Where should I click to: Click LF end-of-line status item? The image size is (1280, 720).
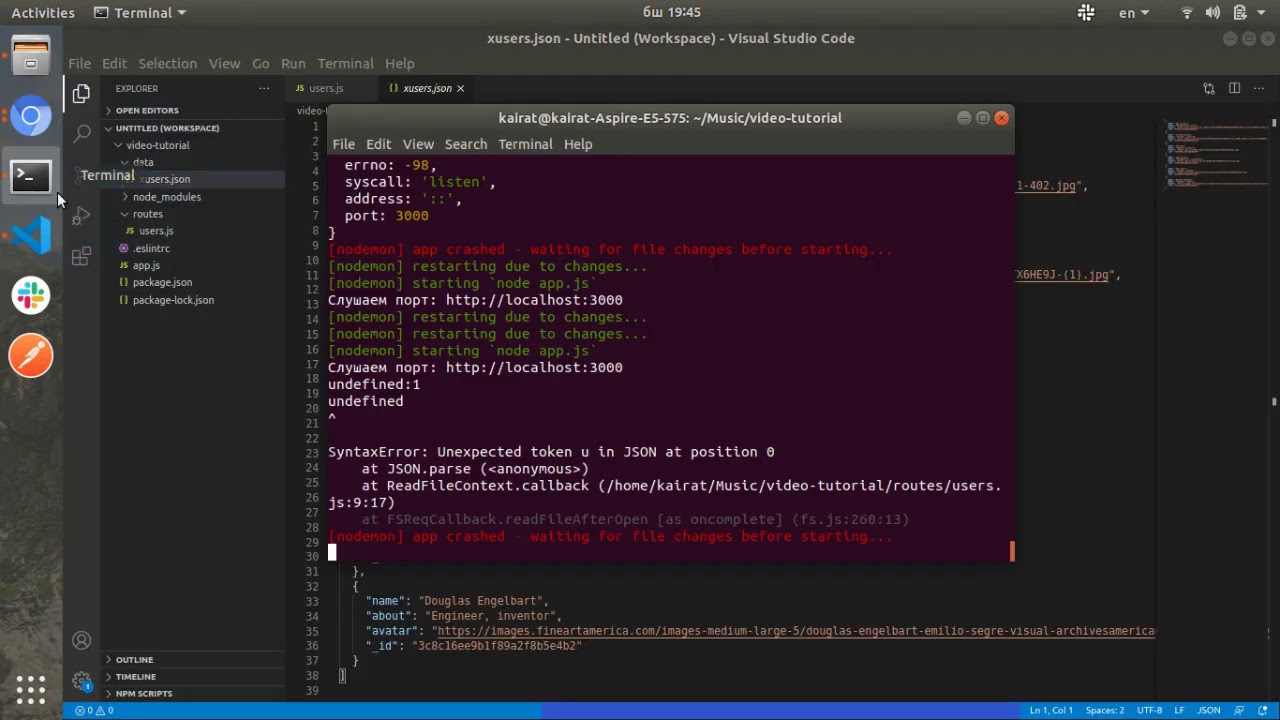pos(1180,710)
